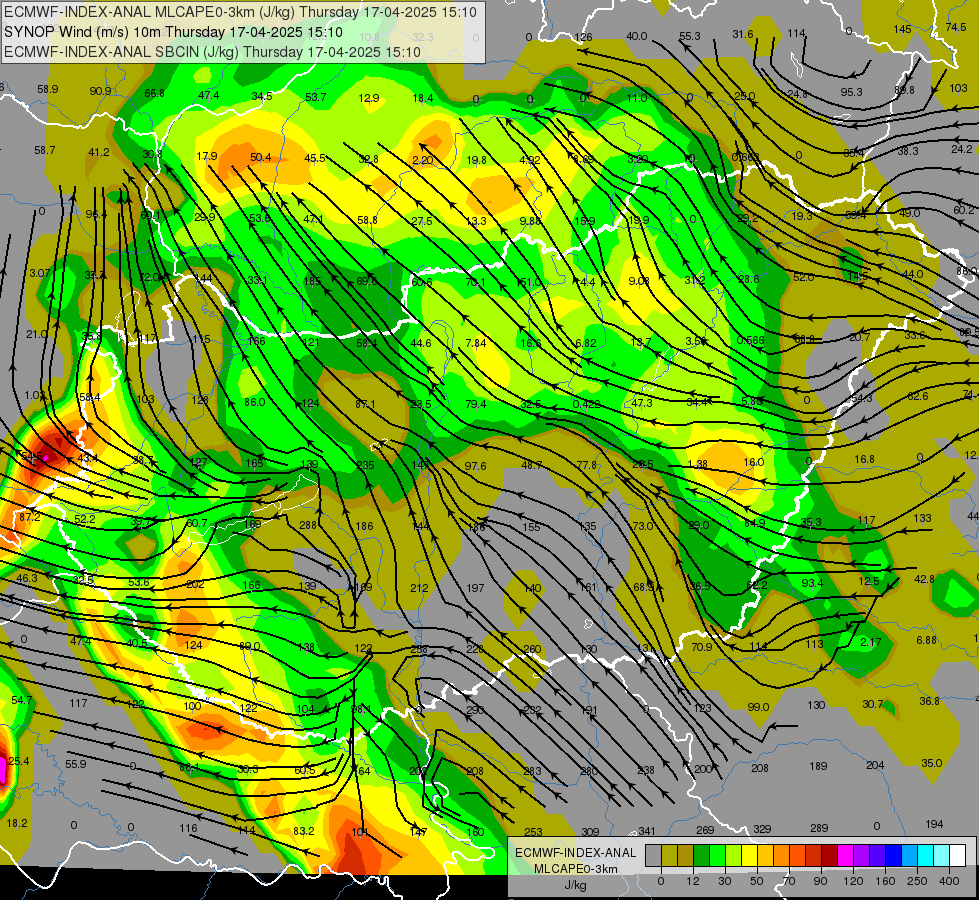Click the map value '73.0'
Image resolution: width=979 pixels, height=900 pixels.
[643, 526]
